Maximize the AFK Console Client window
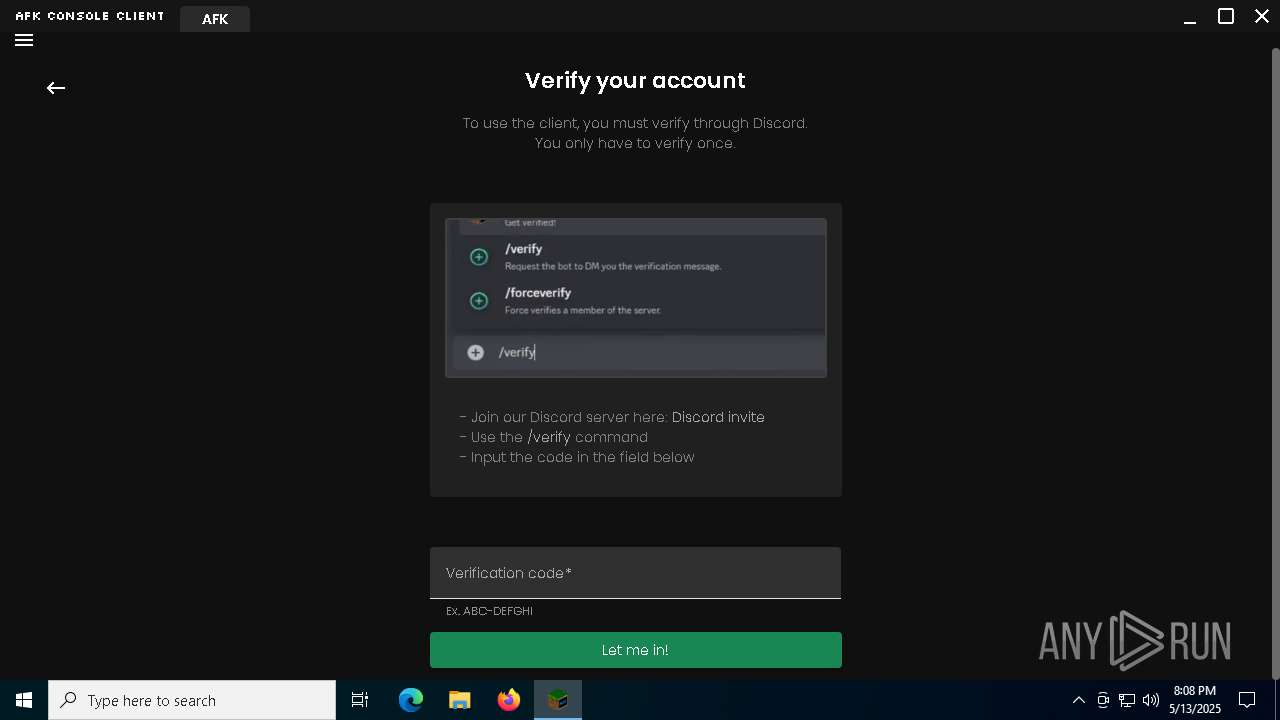Image resolution: width=1280 pixels, height=720 pixels. pyautogui.click(x=1226, y=16)
